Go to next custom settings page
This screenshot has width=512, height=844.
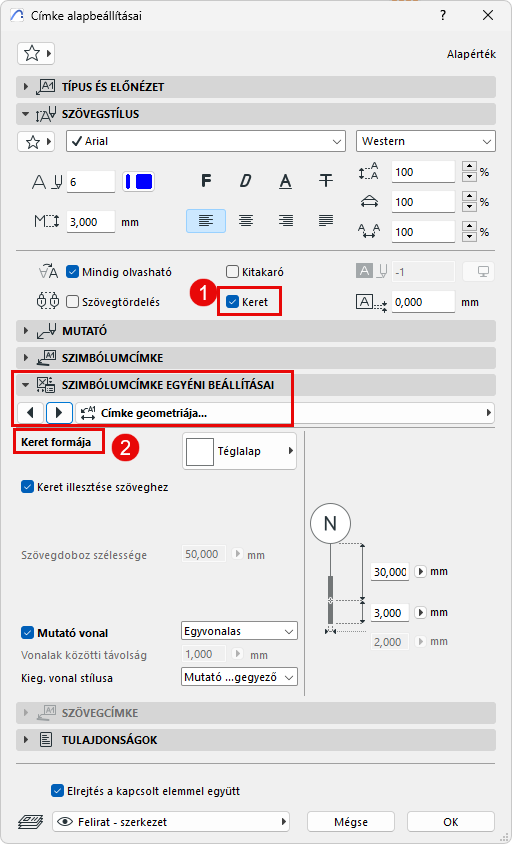click(59, 413)
